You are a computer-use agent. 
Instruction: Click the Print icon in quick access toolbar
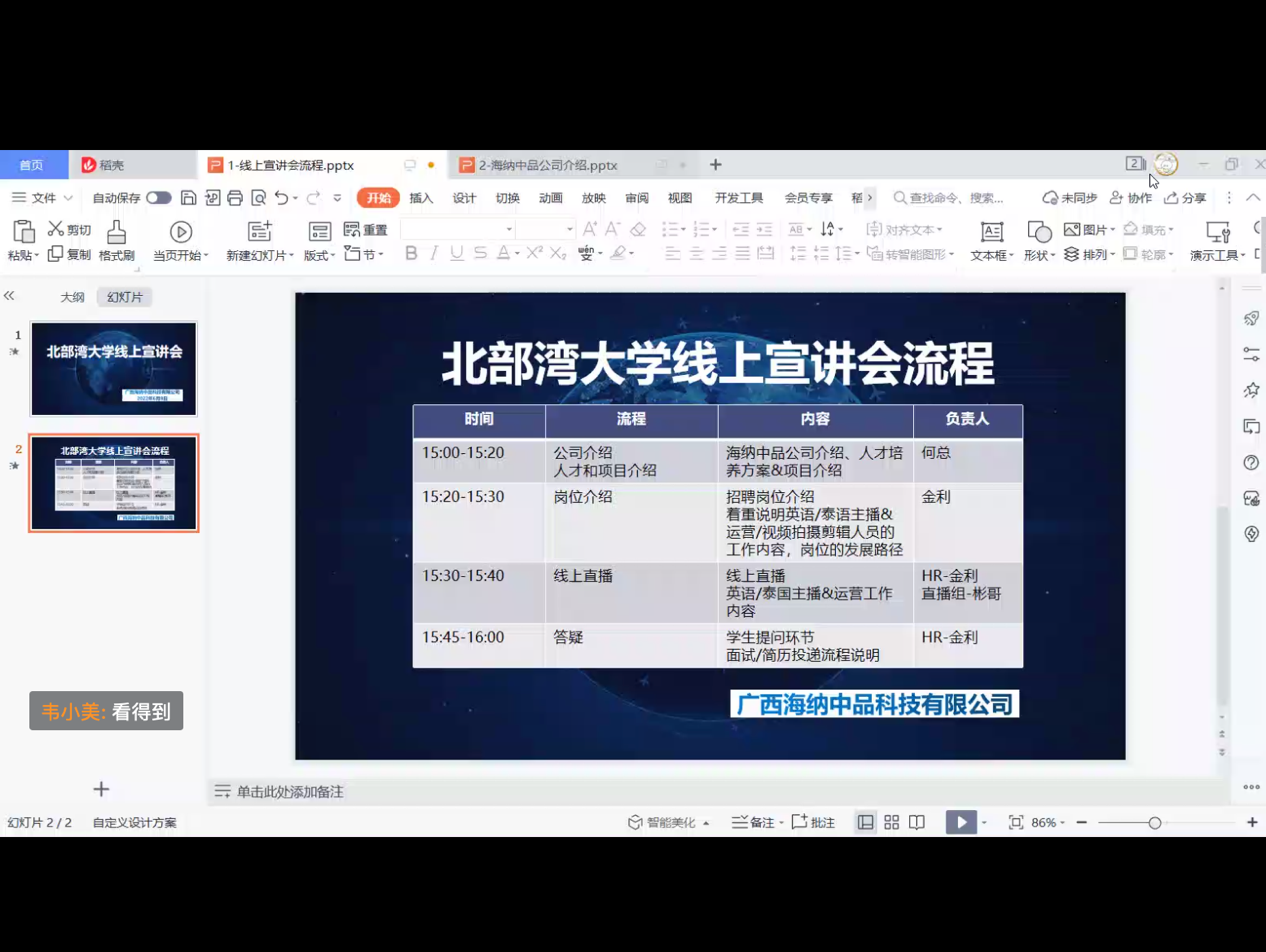pyautogui.click(x=235, y=198)
